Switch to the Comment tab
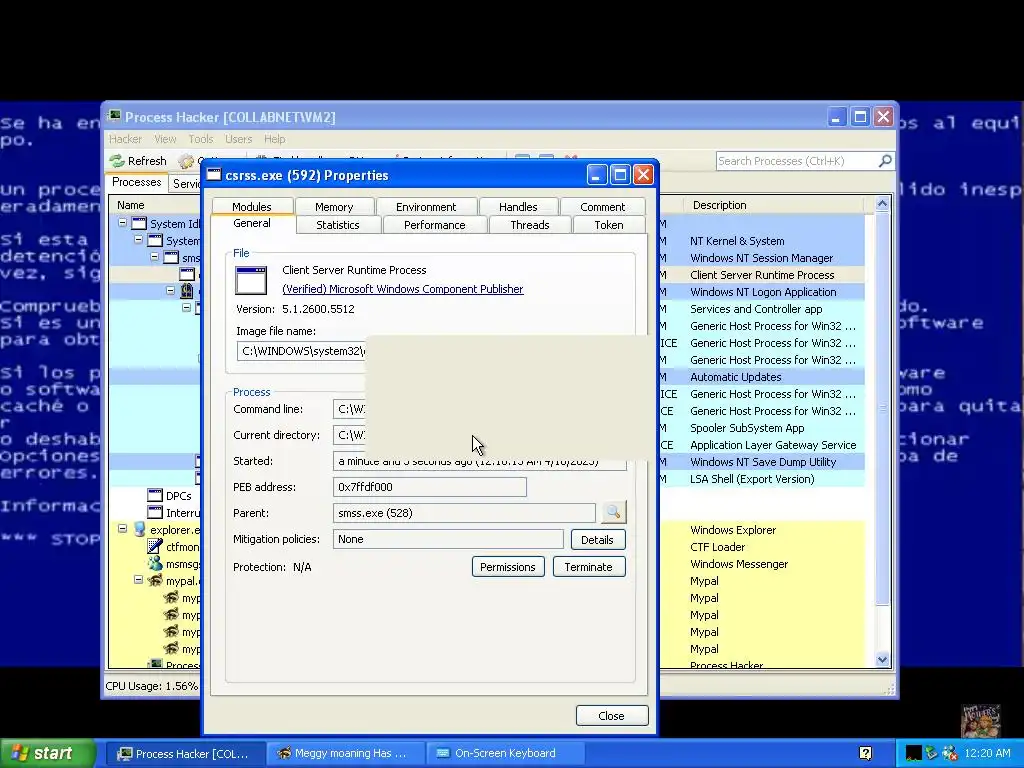Image resolution: width=1024 pixels, height=768 pixels. [x=602, y=206]
